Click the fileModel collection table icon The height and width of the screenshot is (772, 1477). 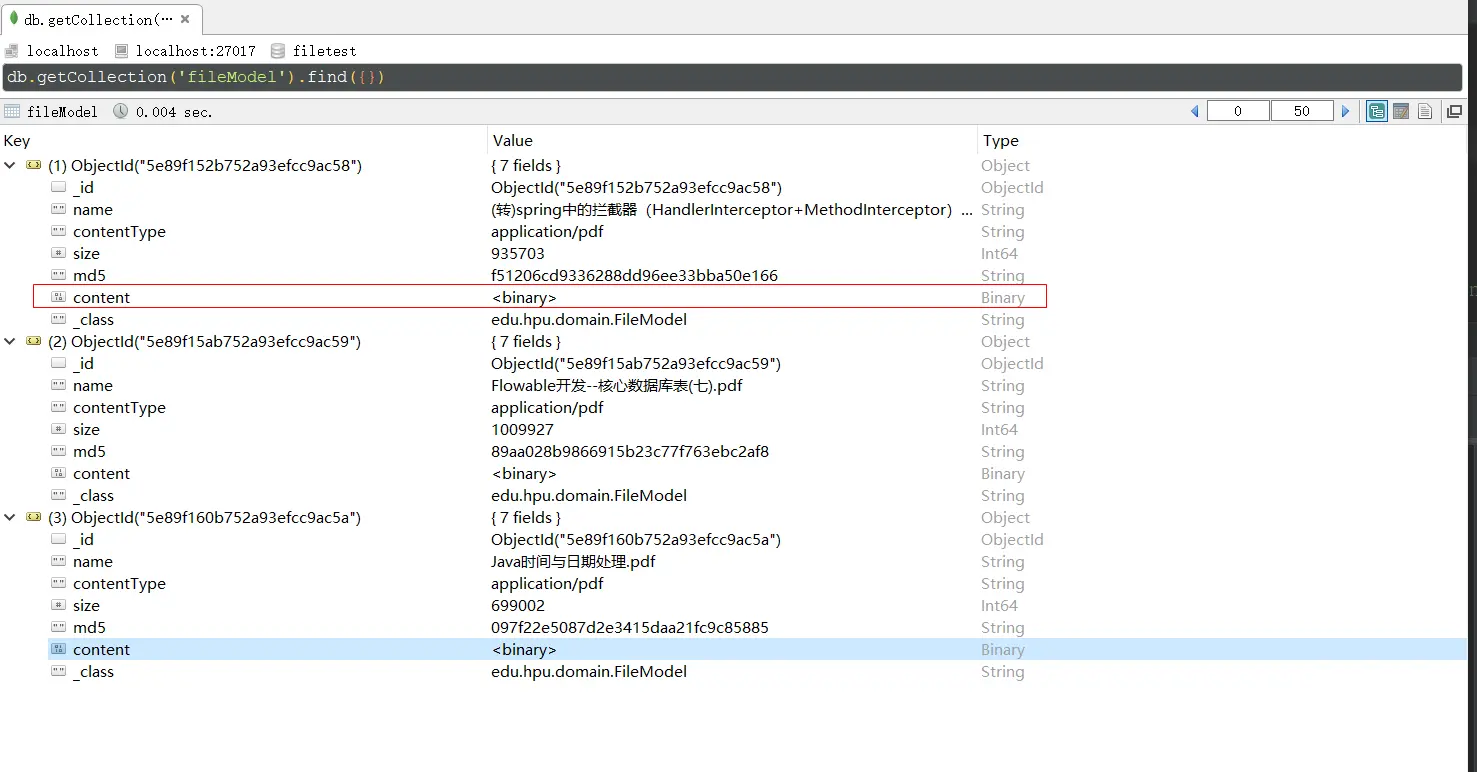point(12,111)
